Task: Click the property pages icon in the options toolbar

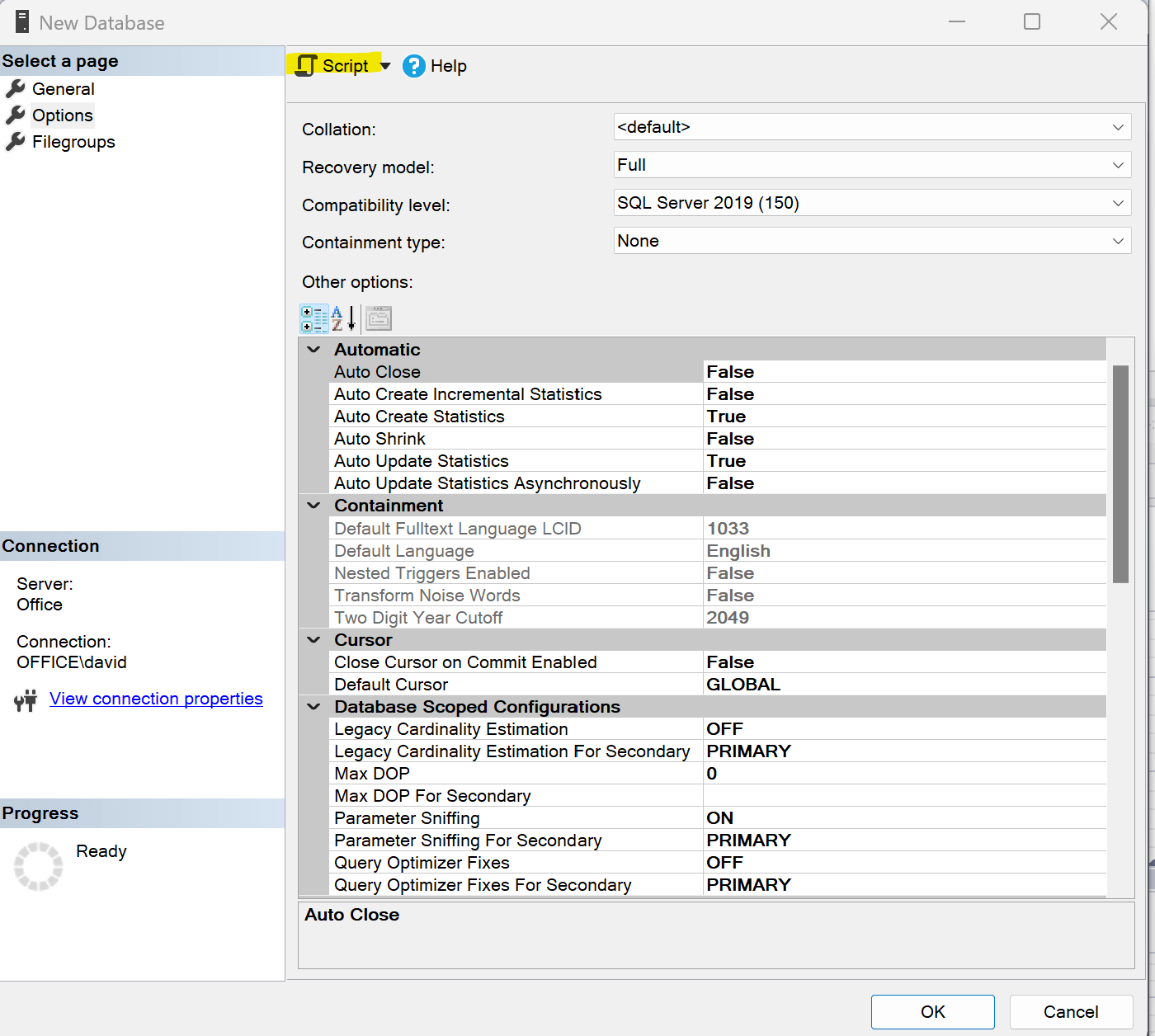Action: point(378,318)
